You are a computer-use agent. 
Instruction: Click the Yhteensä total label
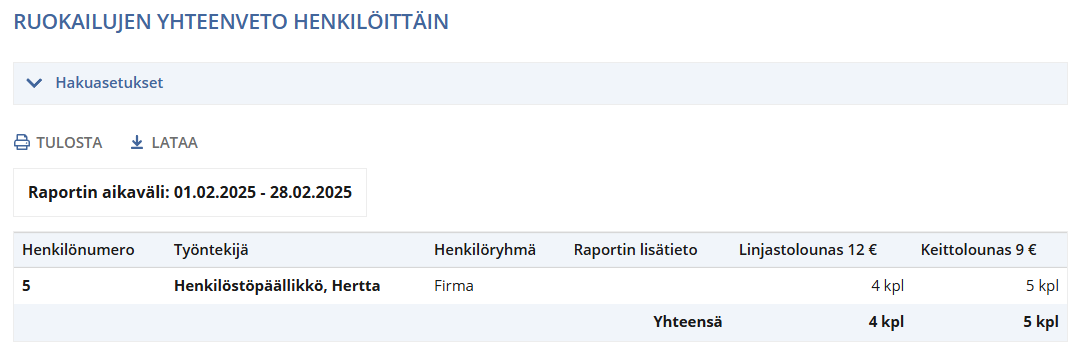pyautogui.click(x=688, y=322)
